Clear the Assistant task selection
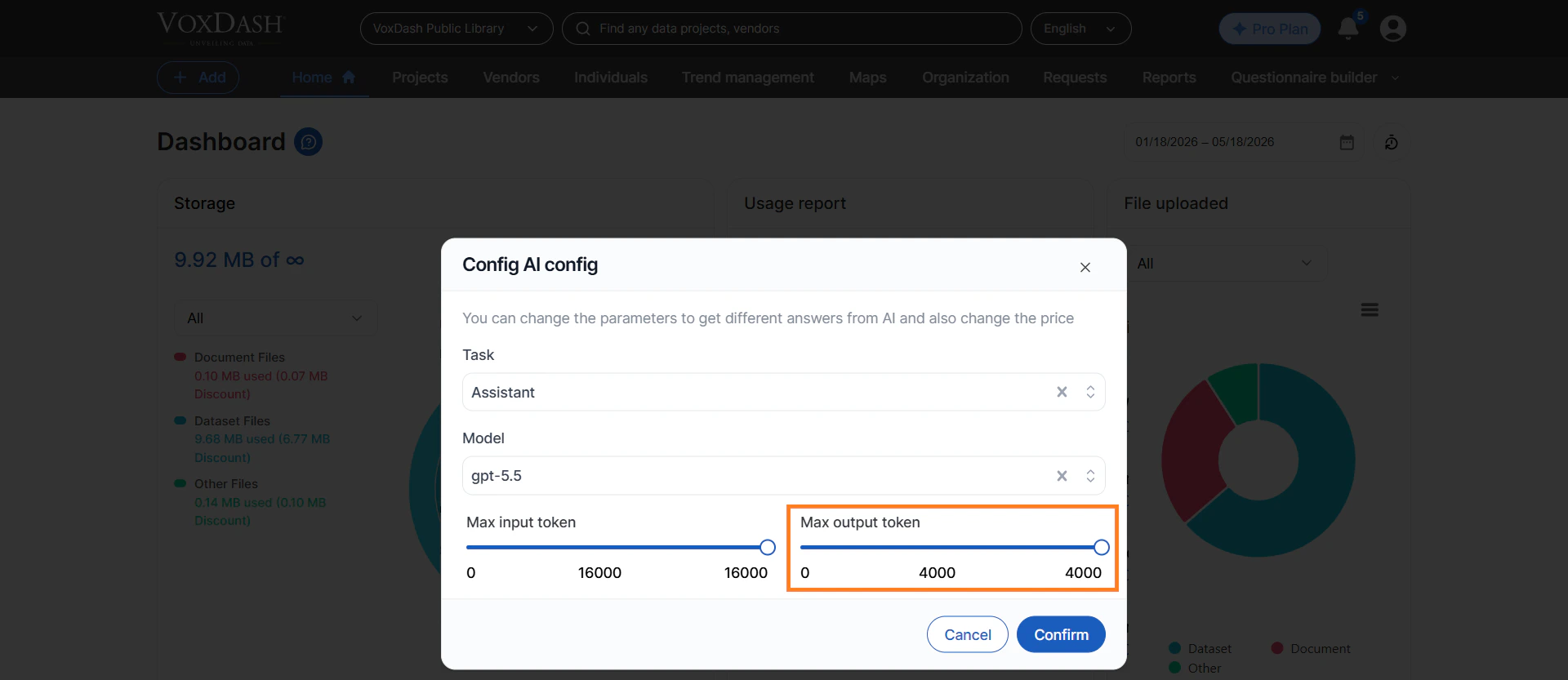The image size is (1568, 680). (1062, 392)
